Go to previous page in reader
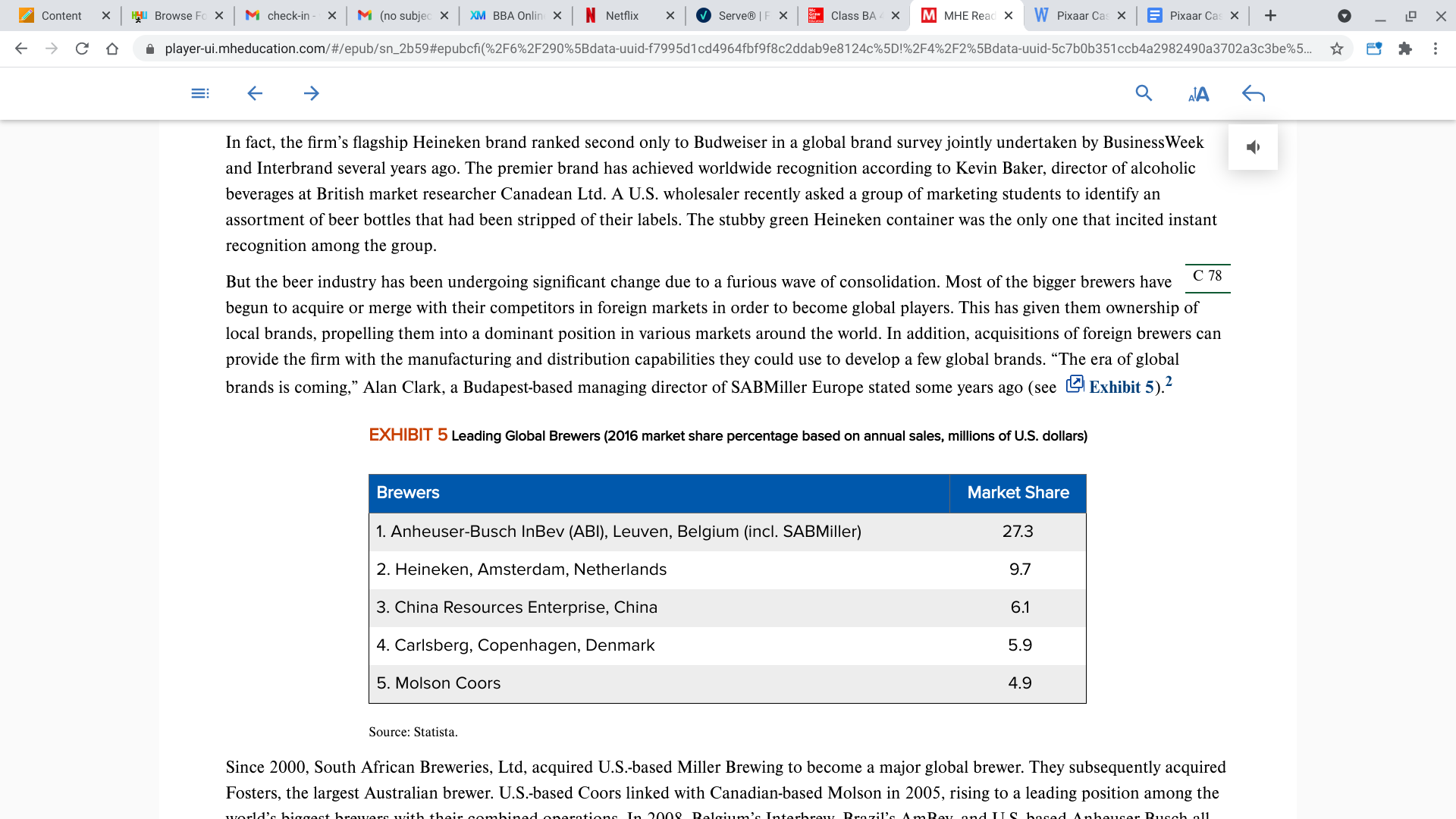1456x819 pixels. [255, 93]
